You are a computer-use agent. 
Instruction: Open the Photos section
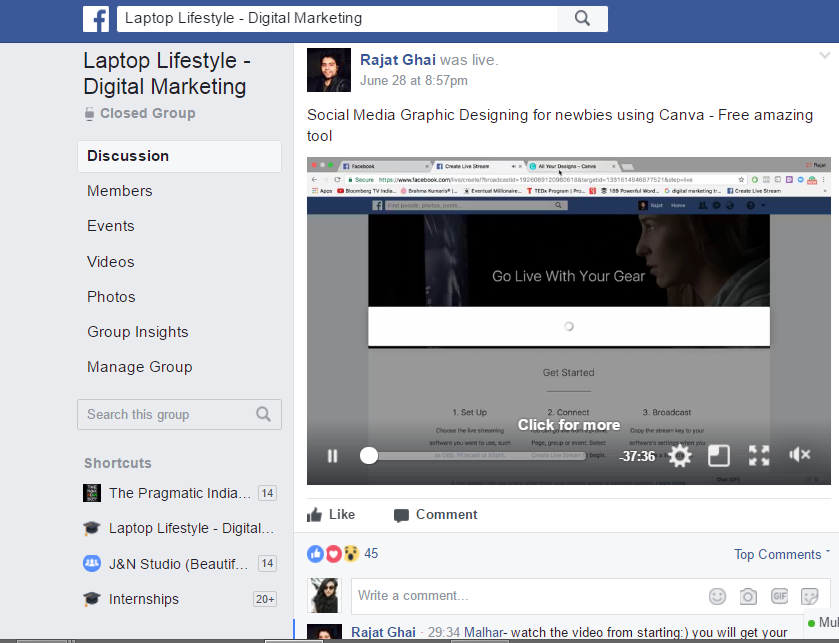(x=111, y=297)
